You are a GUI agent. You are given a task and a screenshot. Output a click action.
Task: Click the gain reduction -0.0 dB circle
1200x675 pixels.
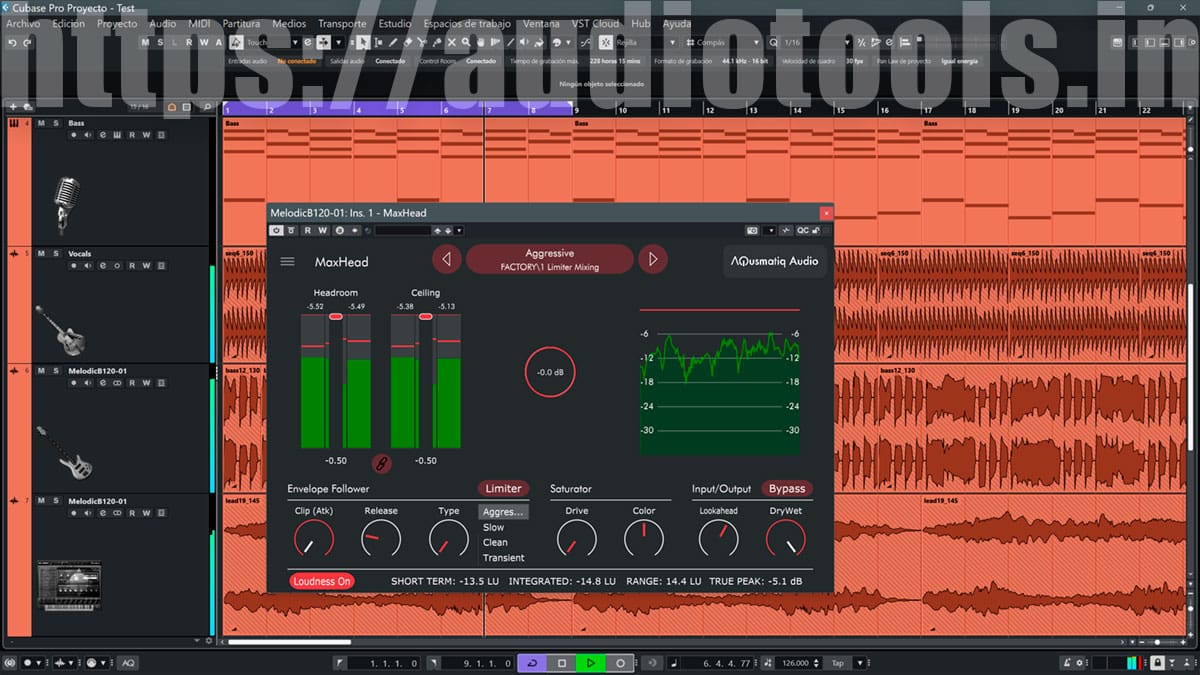(550, 372)
